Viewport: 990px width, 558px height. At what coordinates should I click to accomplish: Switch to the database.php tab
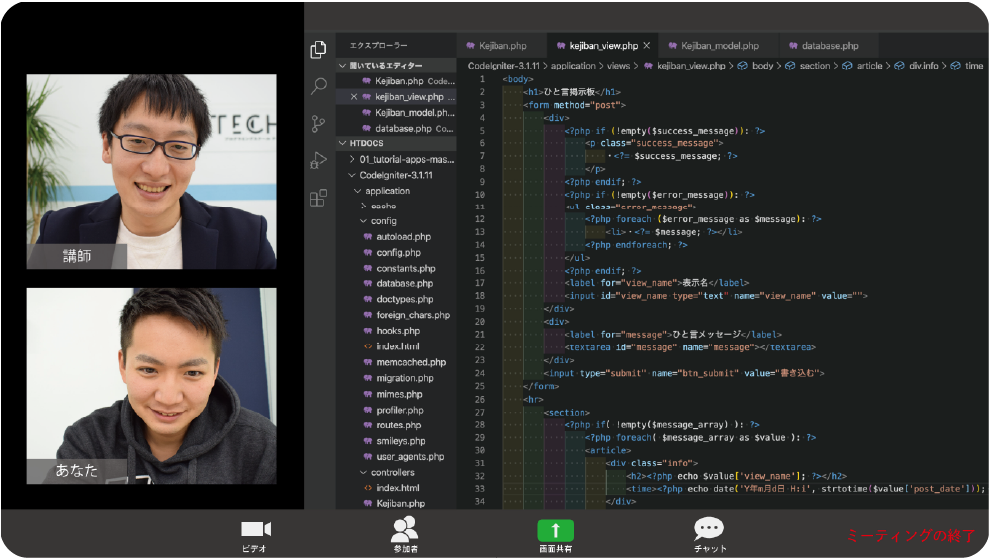[829, 46]
